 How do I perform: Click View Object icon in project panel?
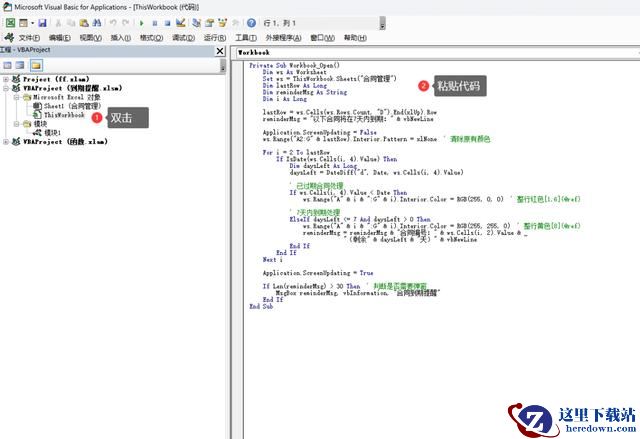click(x=20, y=65)
